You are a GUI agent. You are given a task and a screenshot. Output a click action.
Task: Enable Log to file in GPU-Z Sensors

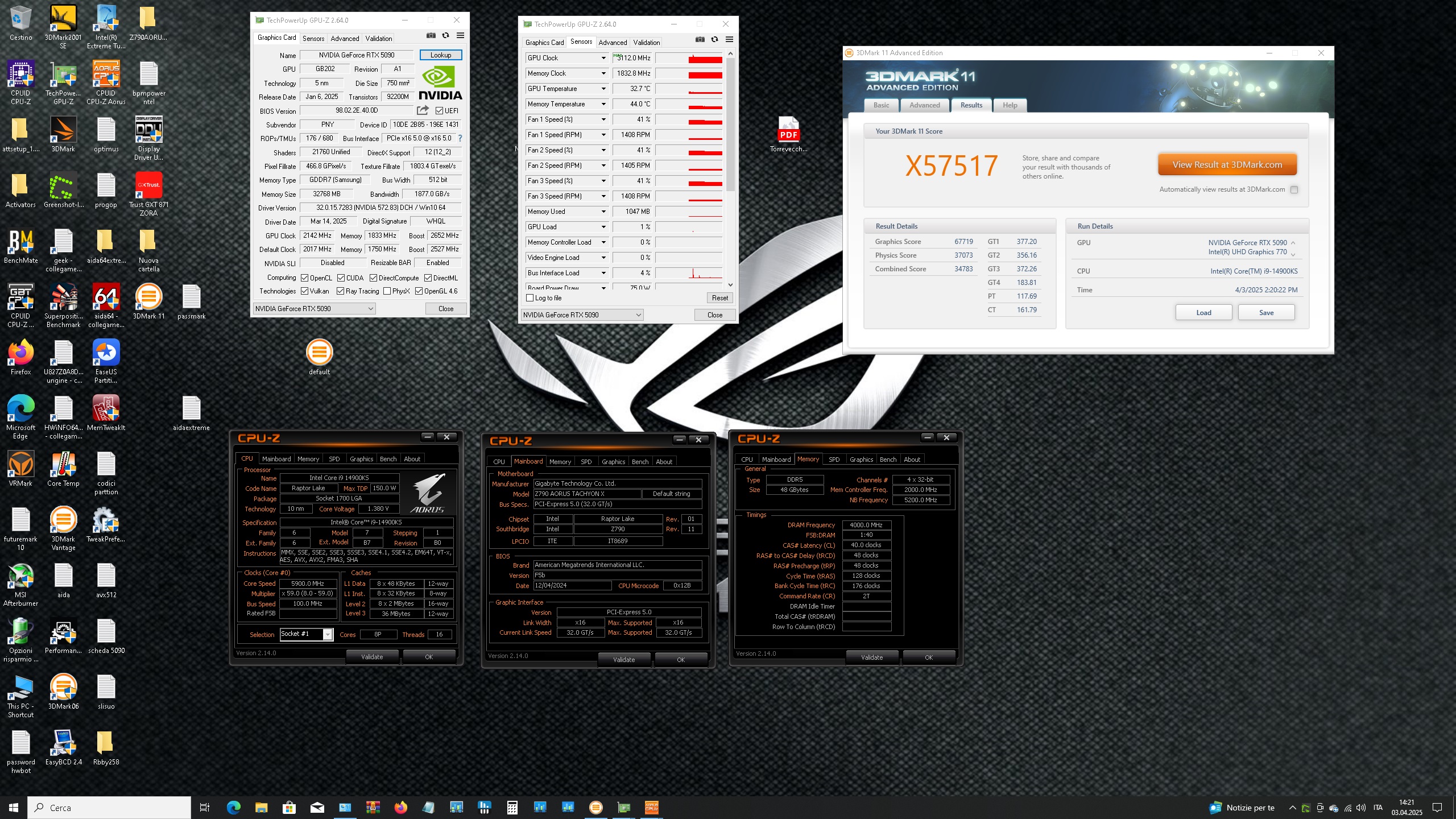pyautogui.click(x=530, y=298)
